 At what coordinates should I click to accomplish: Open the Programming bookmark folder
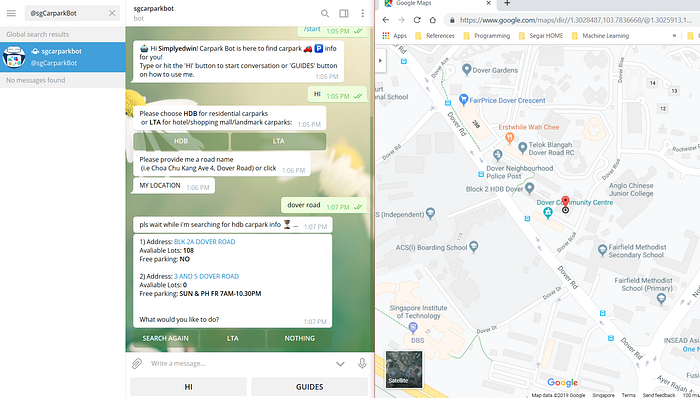(486, 36)
